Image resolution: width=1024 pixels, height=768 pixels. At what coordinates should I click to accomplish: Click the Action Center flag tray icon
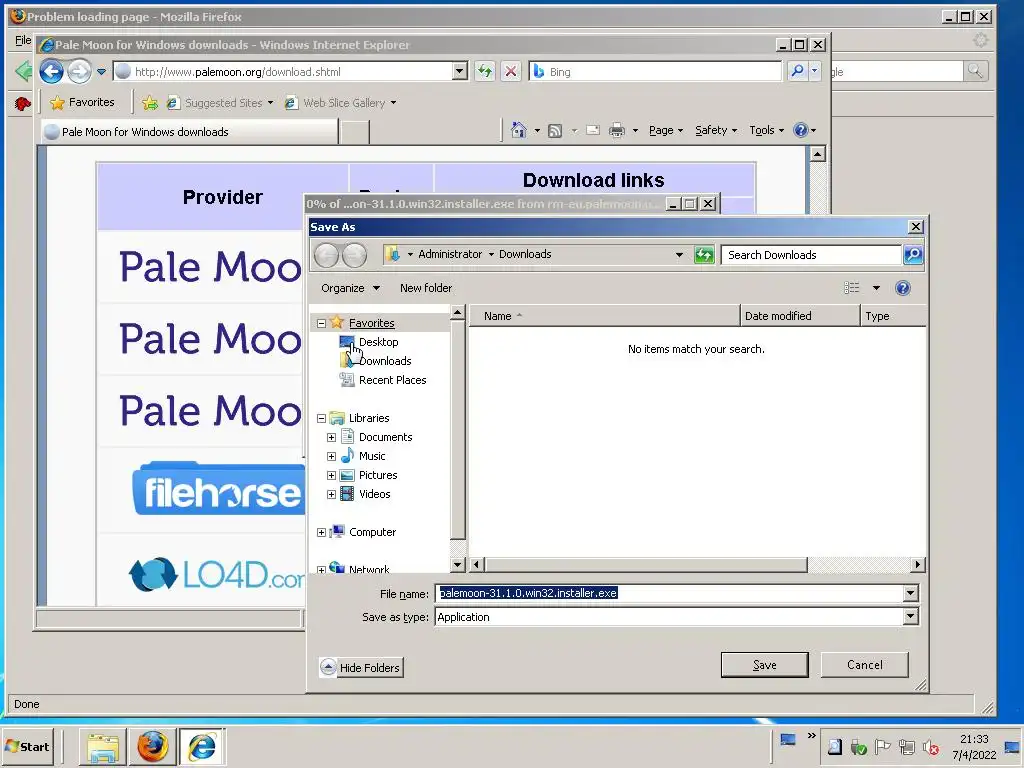[x=882, y=747]
